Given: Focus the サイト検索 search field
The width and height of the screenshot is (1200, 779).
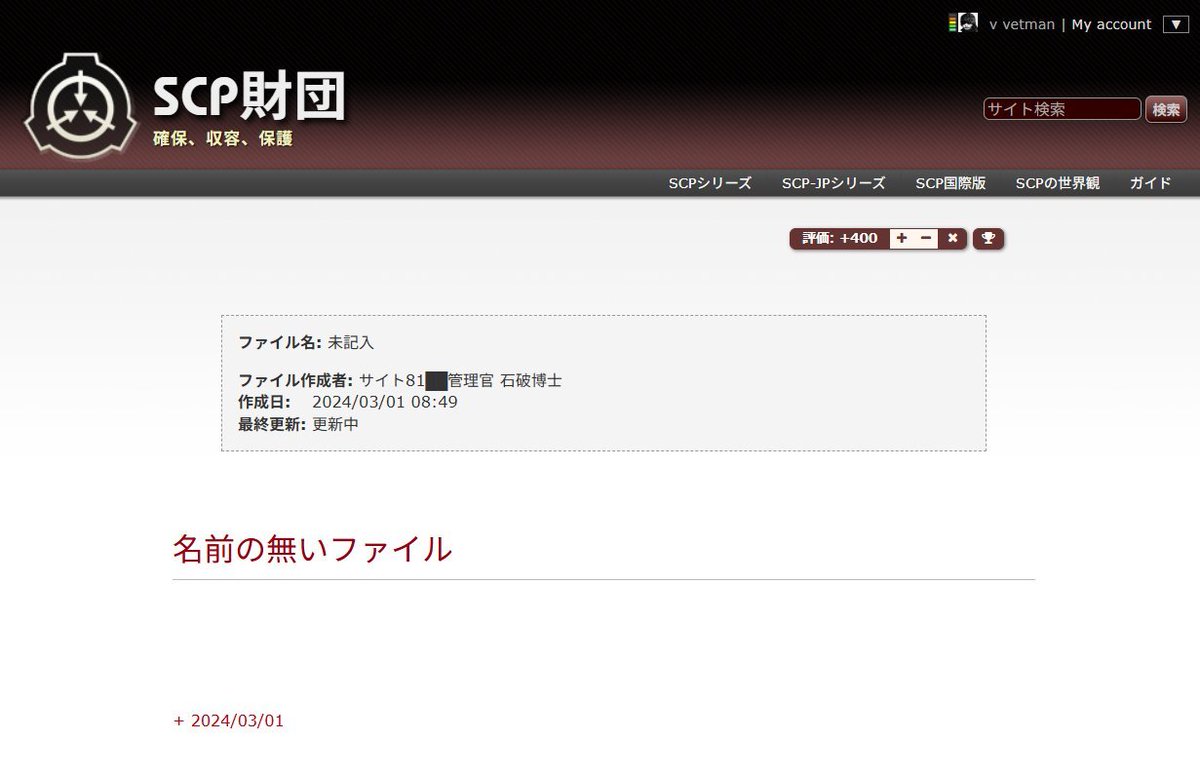Looking at the screenshot, I should 1062,109.
